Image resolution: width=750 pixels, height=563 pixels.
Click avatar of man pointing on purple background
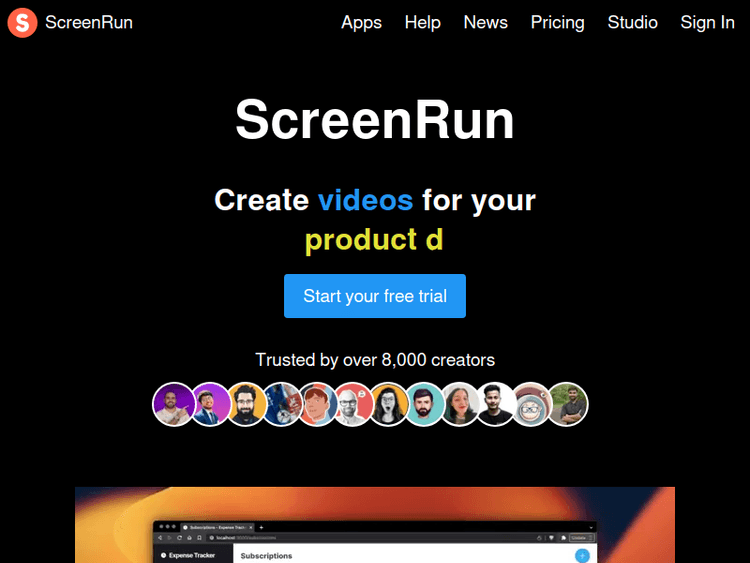(x=173, y=404)
